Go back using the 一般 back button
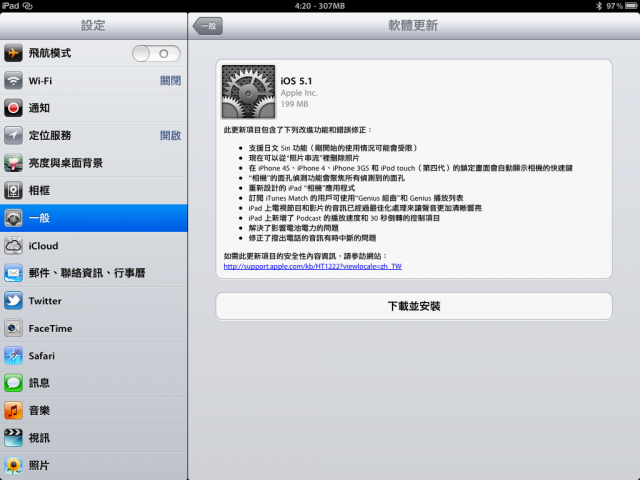Screen dimensions: 640x480 click(208, 26)
